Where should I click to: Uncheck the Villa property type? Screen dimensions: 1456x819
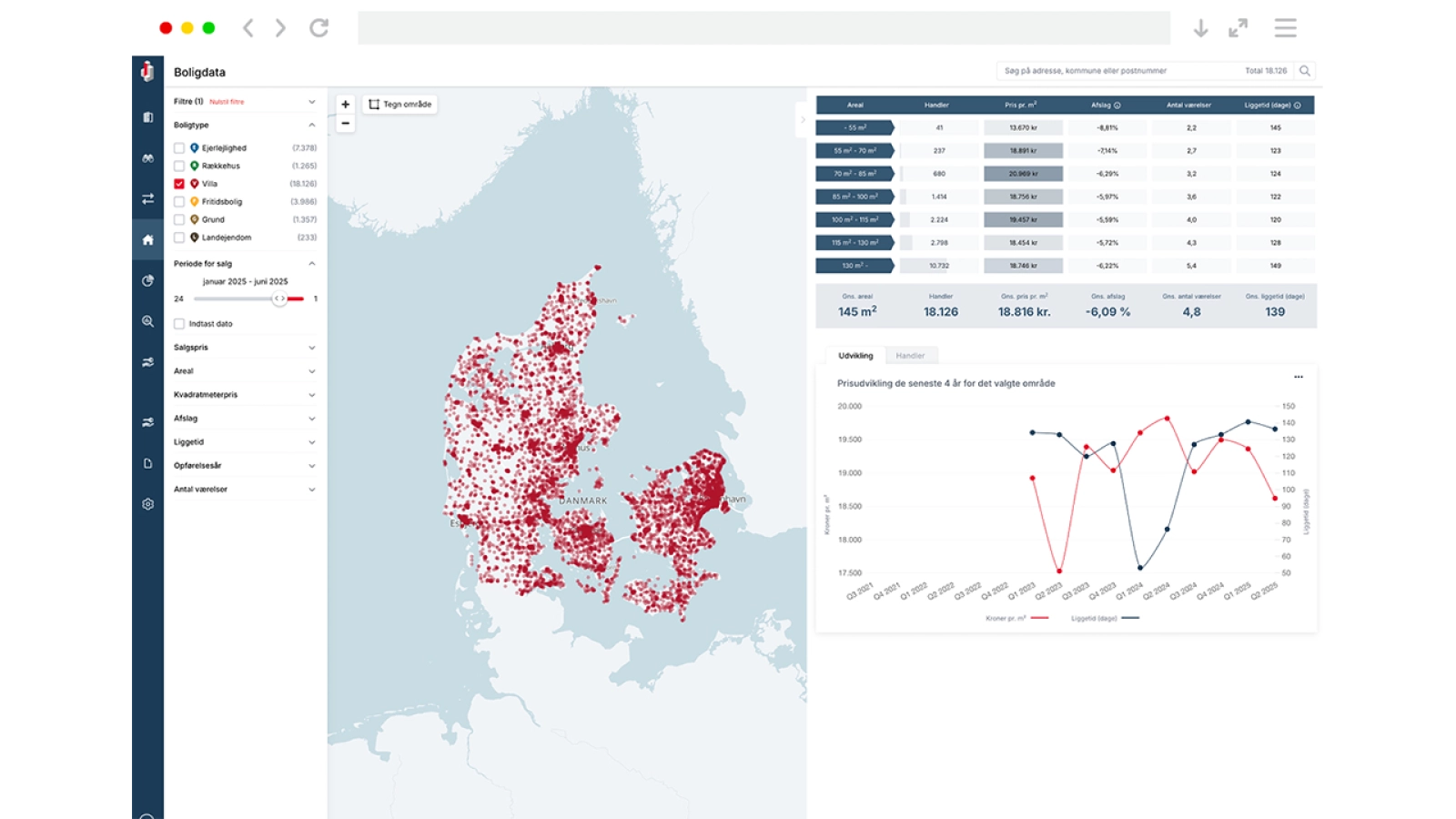click(179, 184)
